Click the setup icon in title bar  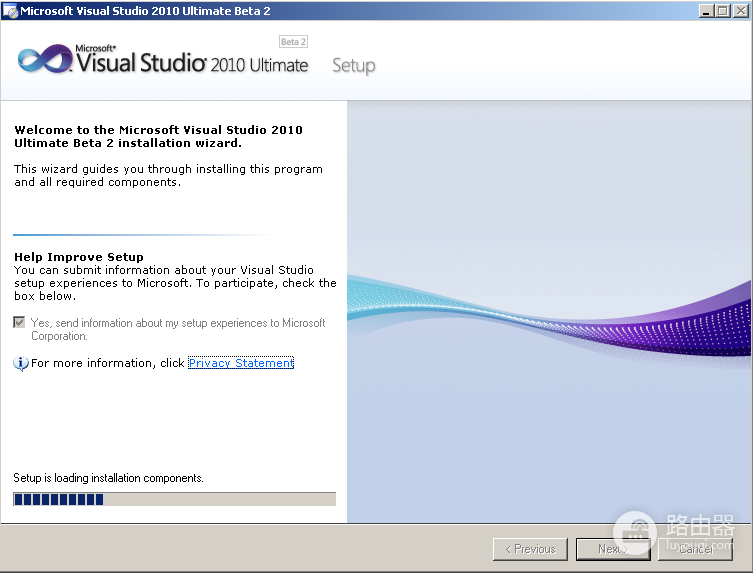pos(10,11)
